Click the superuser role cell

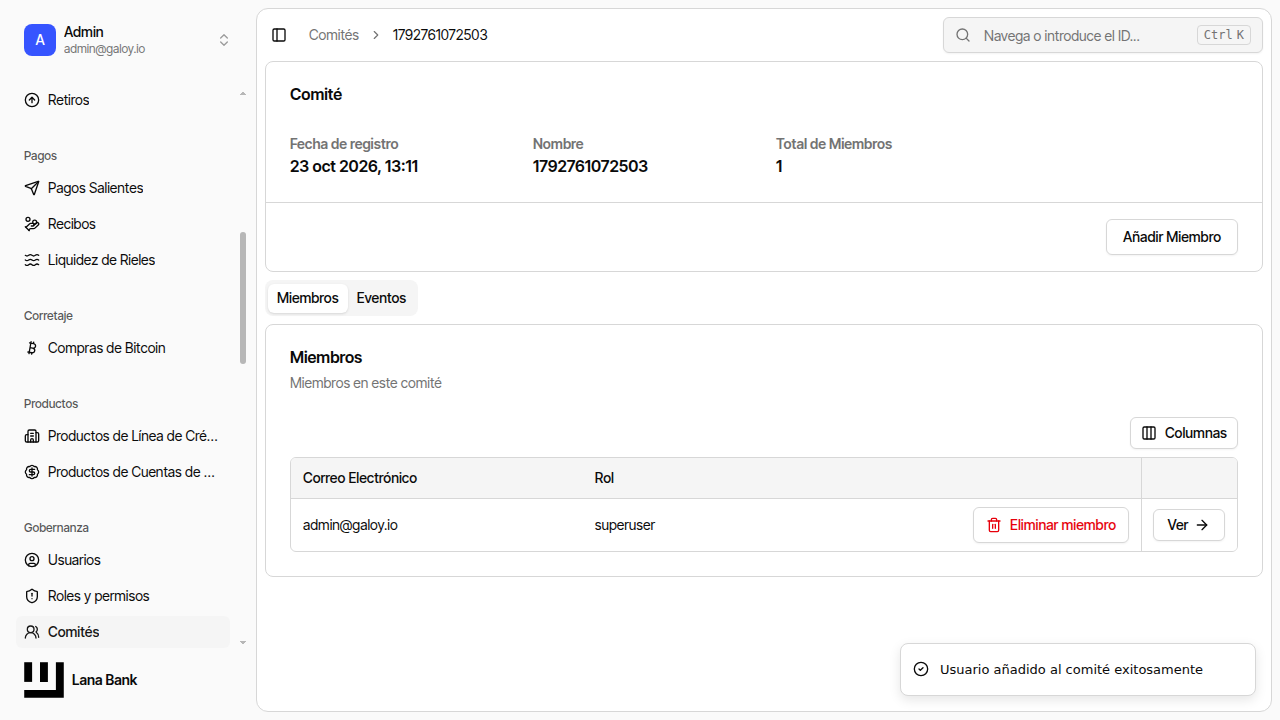coord(625,525)
